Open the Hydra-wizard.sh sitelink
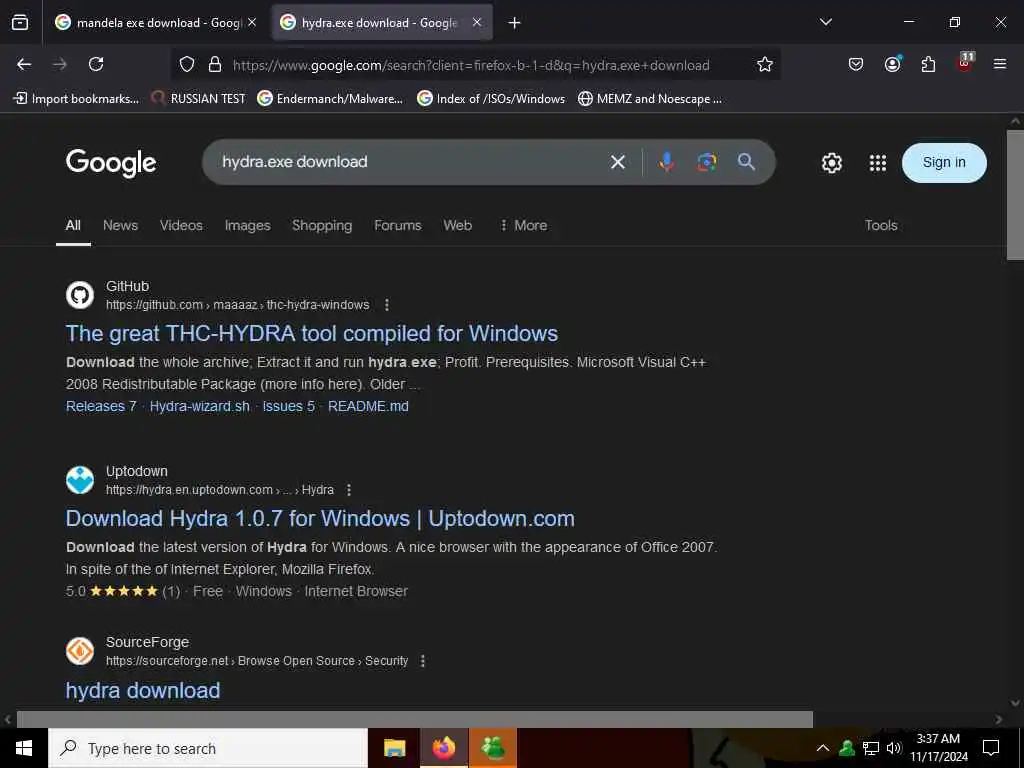 pos(200,406)
